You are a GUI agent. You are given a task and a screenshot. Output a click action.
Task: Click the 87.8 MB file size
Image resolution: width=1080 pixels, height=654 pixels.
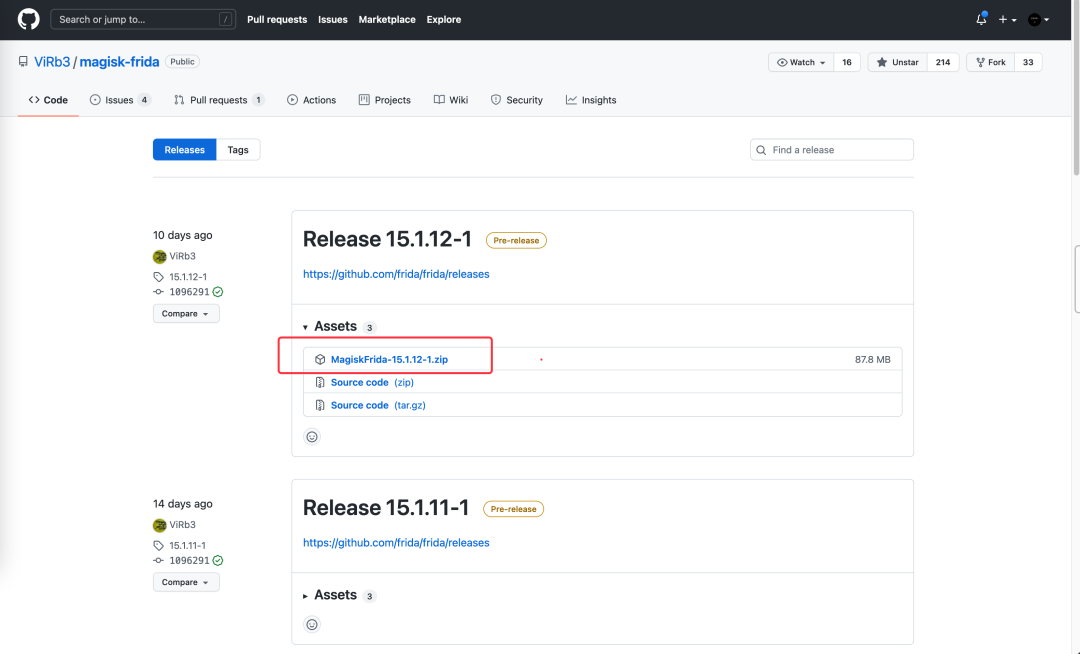[x=873, y=359]
